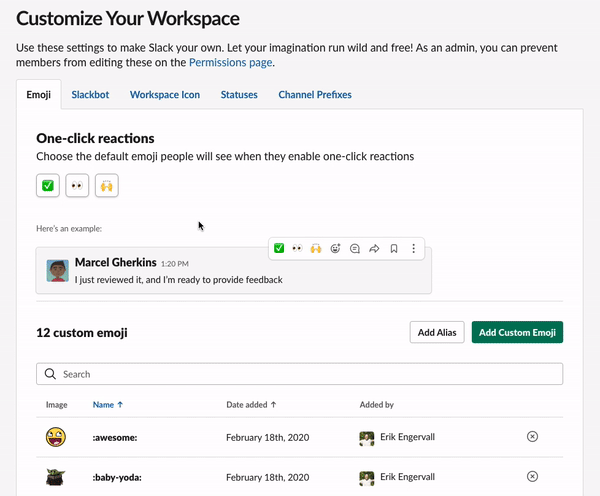
Task: Click checkmark reaction in message hover toolbar
Action: click(279, 248)
